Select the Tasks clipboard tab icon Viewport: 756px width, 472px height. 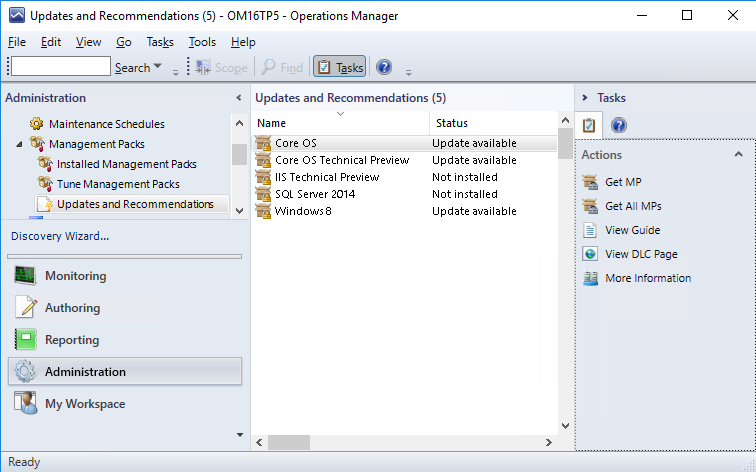point(589,125)
